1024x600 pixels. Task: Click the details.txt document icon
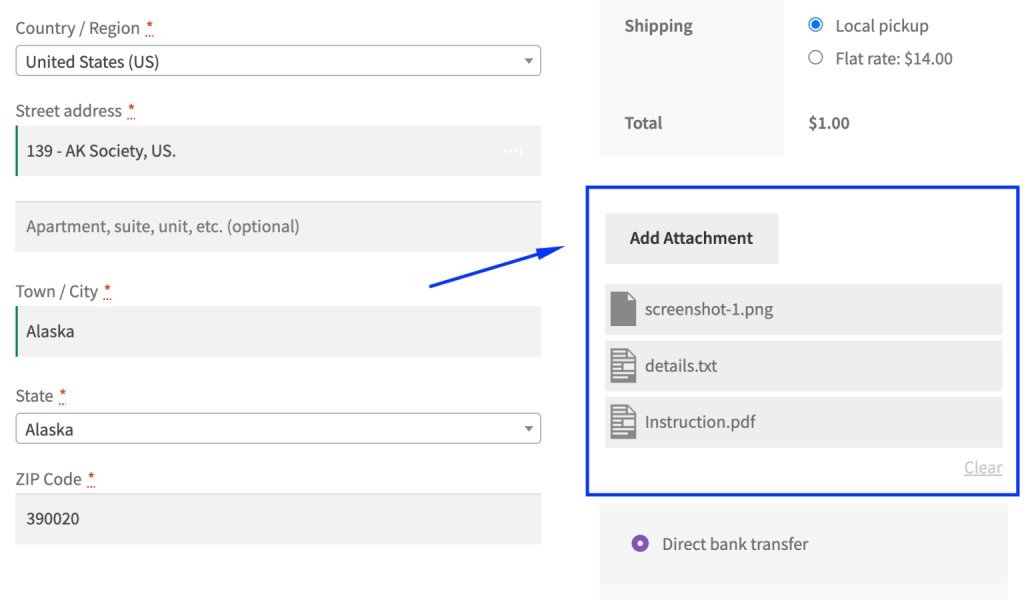tap(623, 366)
